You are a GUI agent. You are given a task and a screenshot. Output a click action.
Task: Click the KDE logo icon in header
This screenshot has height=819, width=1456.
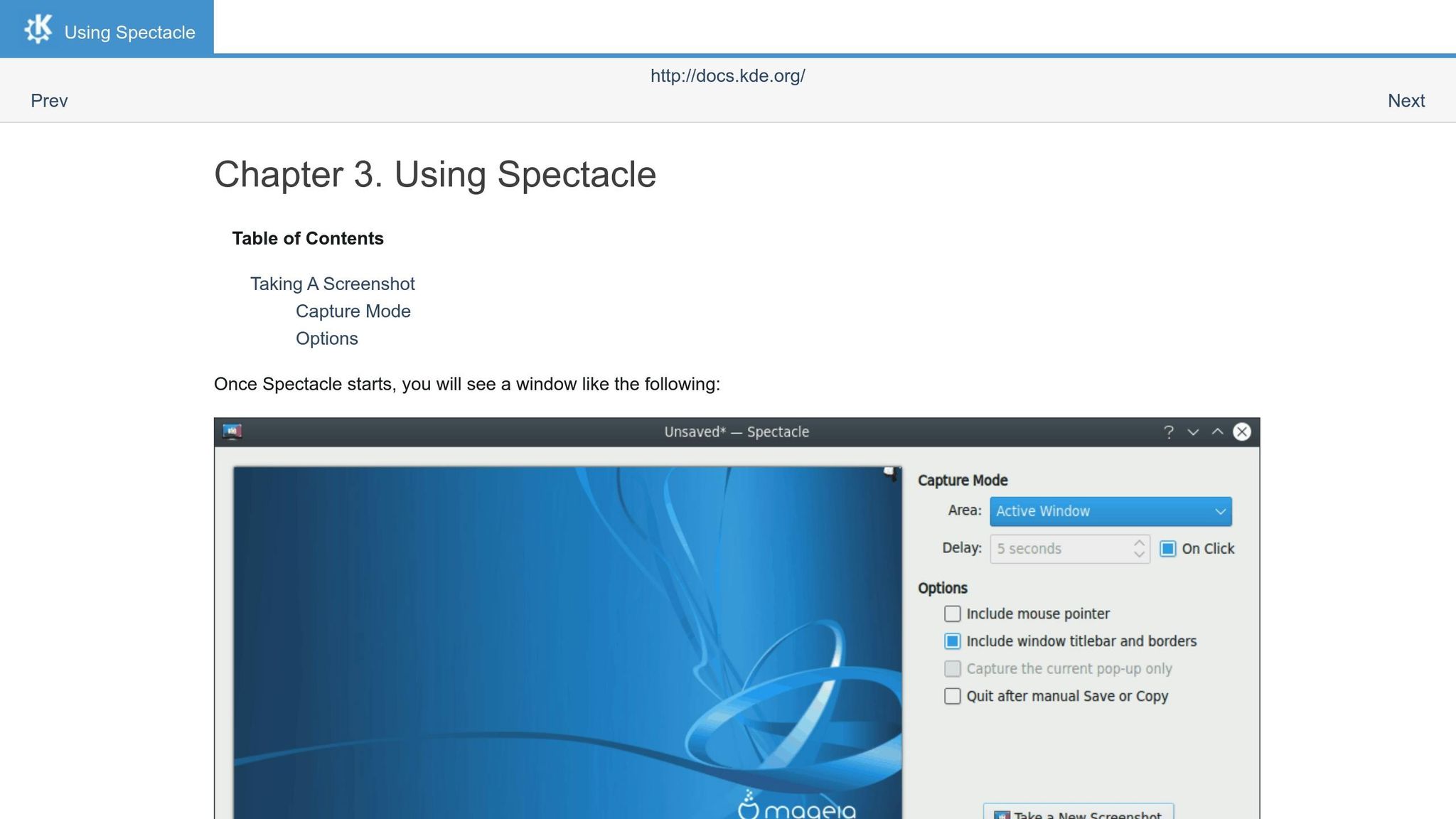click(x=38, y=29)
